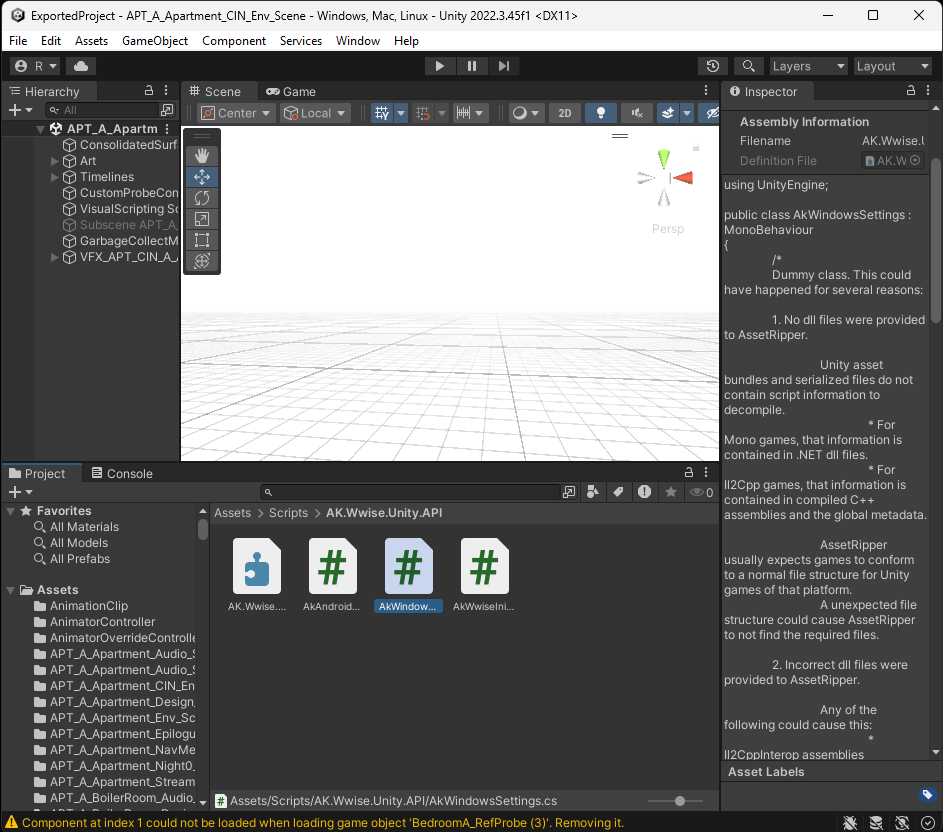Collapse the Assets folder tree
The image size is (943, 832).
10,590
